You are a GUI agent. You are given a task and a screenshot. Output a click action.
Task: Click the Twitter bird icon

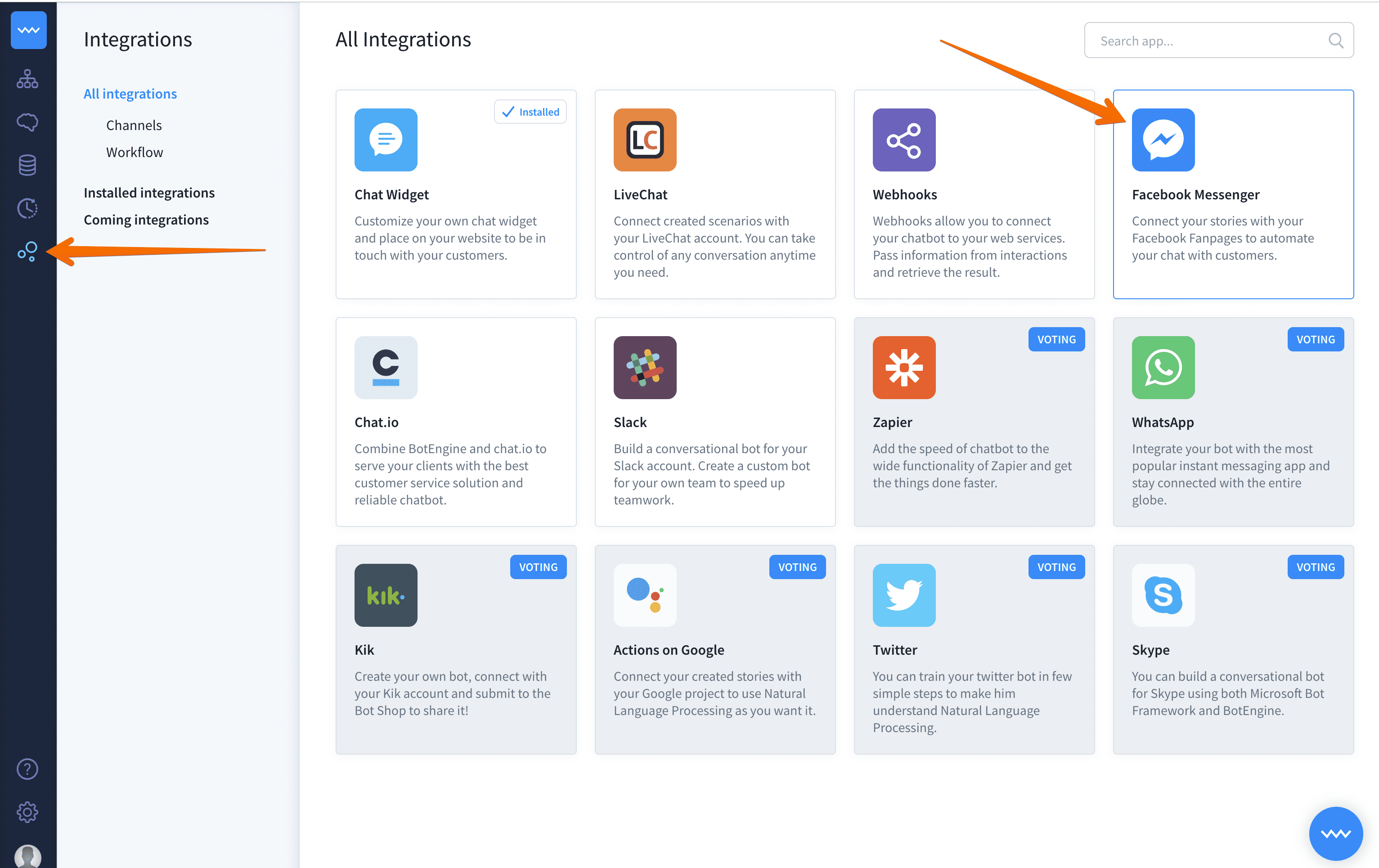click(904, 595)
